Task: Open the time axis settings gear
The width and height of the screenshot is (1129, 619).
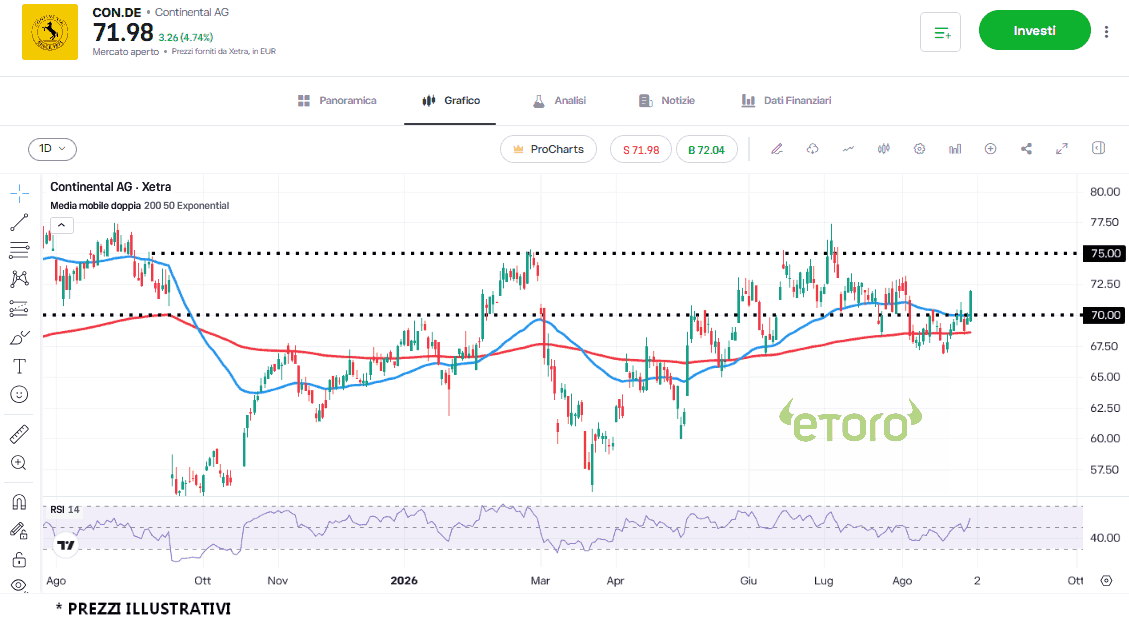Action: tap(1107, 581)
